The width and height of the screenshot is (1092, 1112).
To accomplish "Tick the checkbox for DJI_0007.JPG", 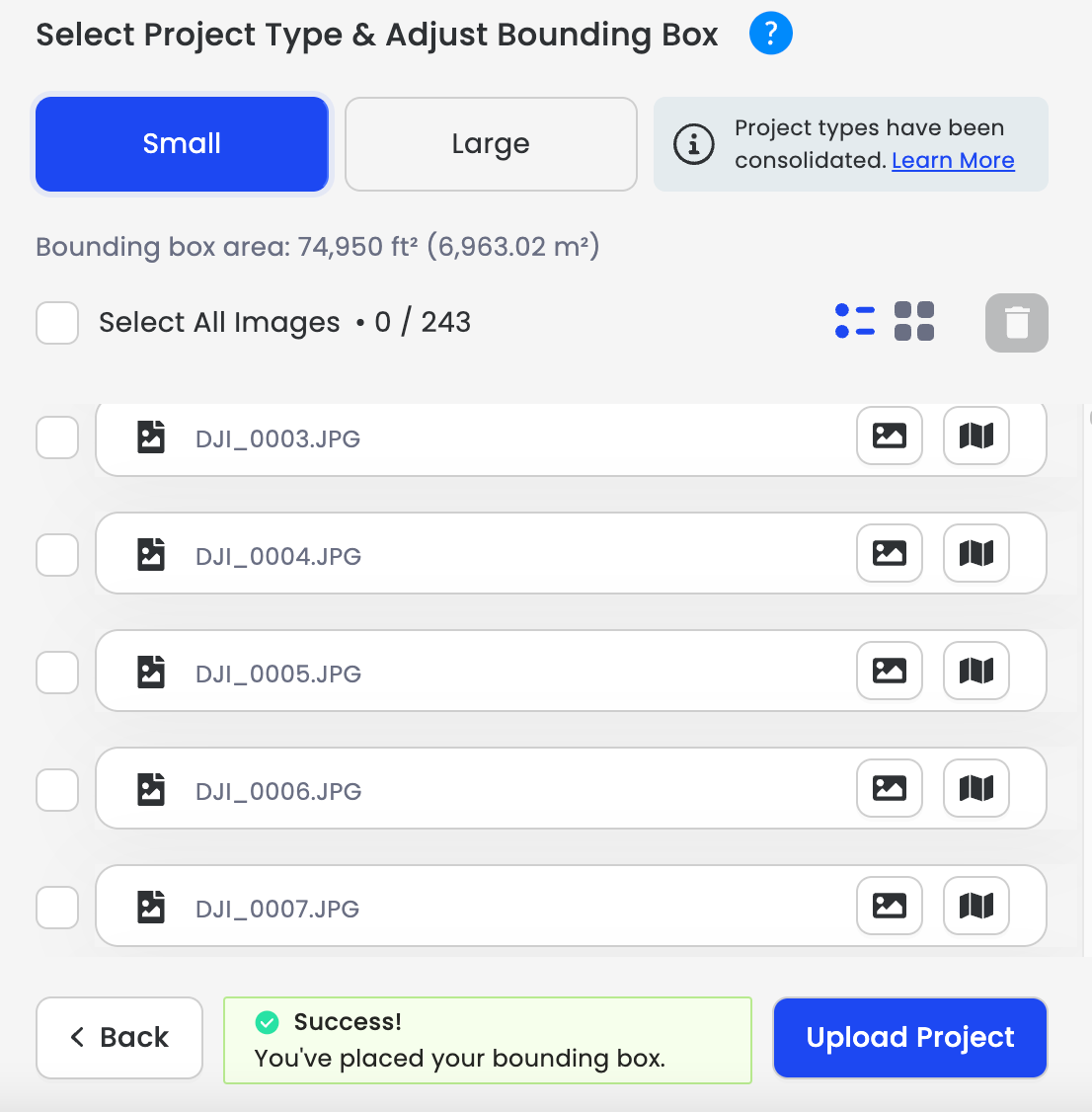I will pos(57,907).
